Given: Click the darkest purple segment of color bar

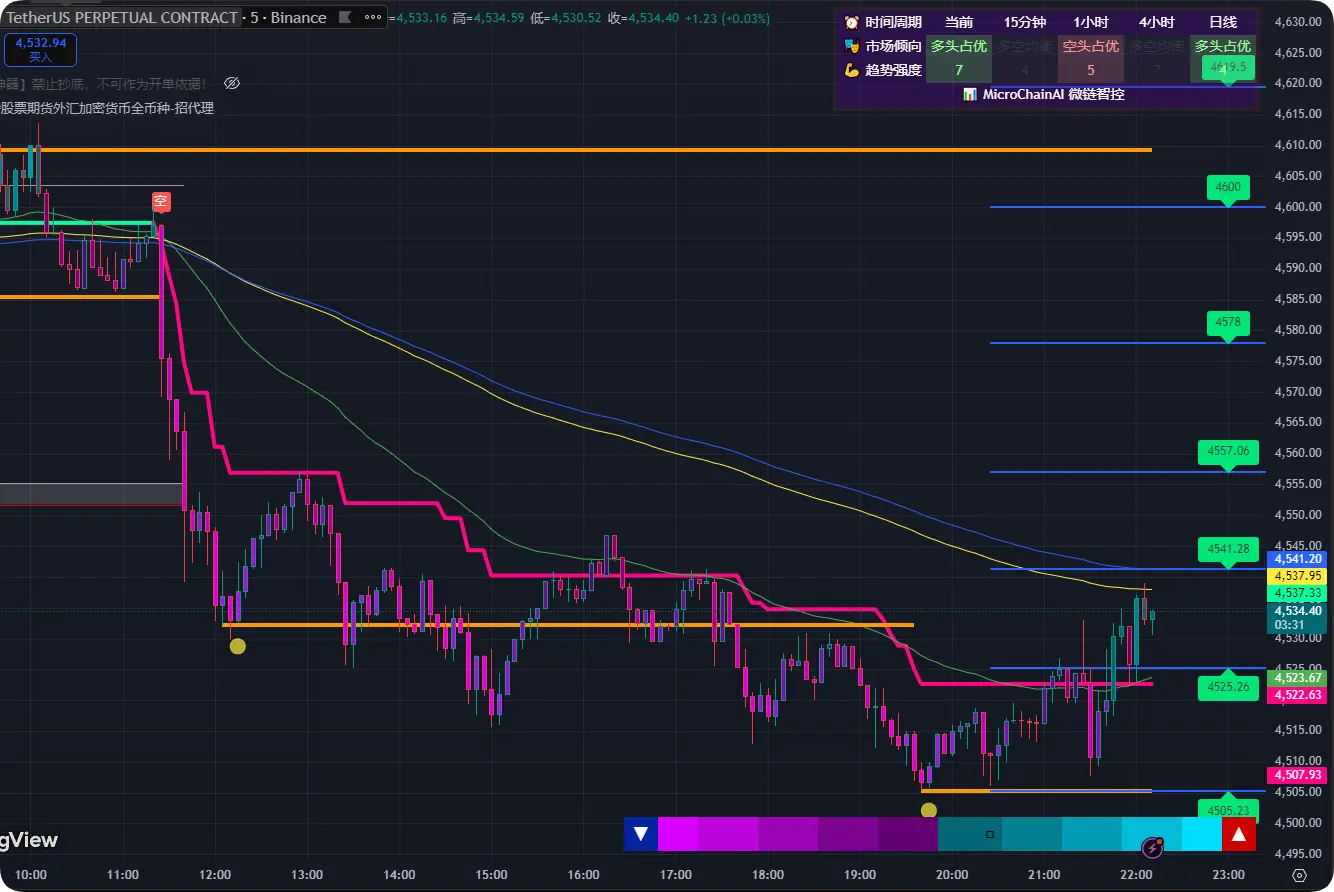Looking at the screenshot, I should pos(908,833).
